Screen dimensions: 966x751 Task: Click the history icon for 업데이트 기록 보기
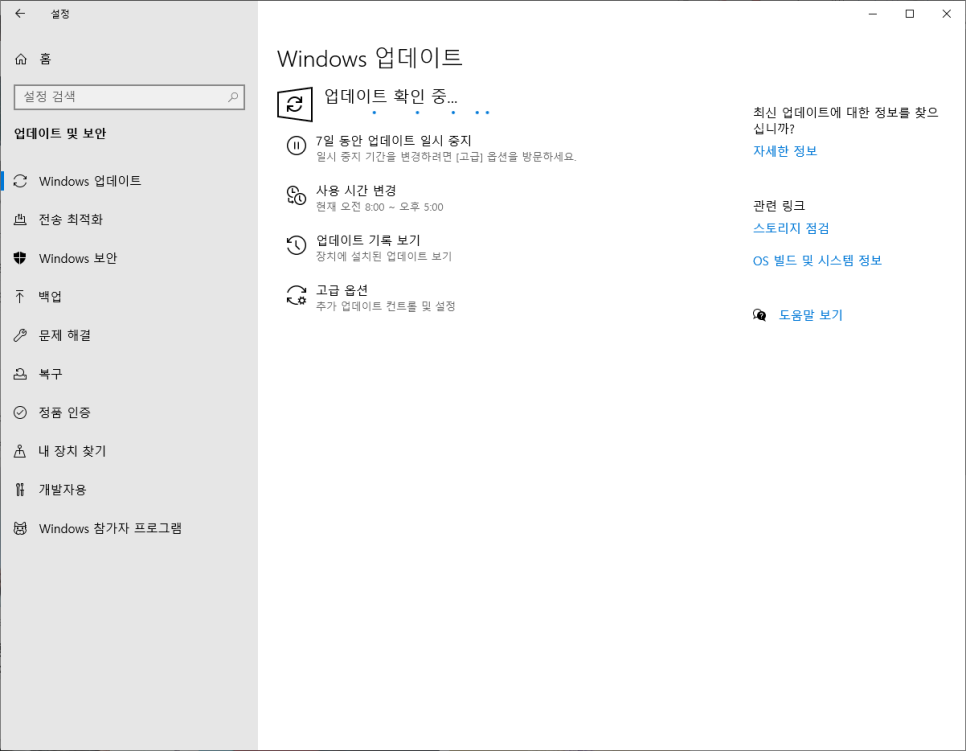click(296, 245)
